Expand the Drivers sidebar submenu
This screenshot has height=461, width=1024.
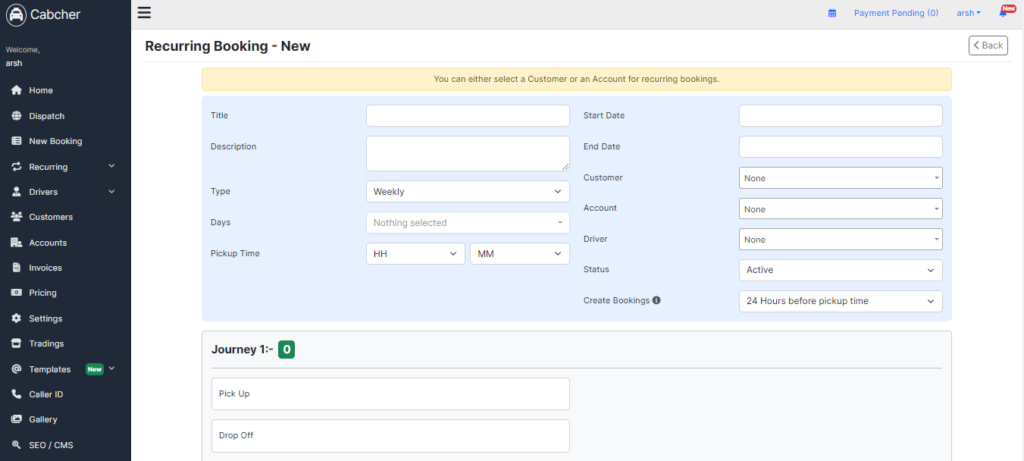65,192
